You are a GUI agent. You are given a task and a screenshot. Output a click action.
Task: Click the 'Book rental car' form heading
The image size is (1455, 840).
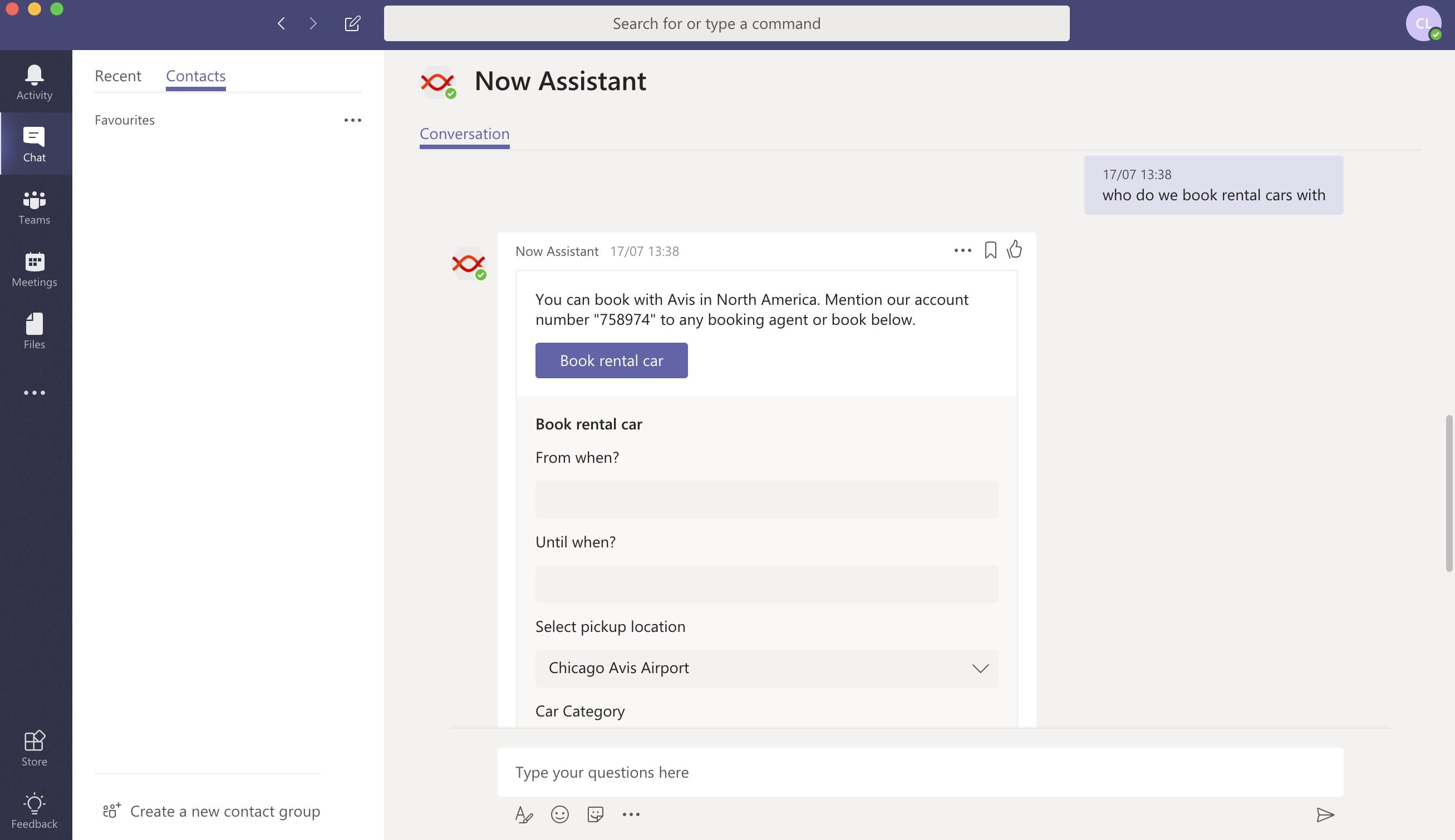[x=588, y=424]
